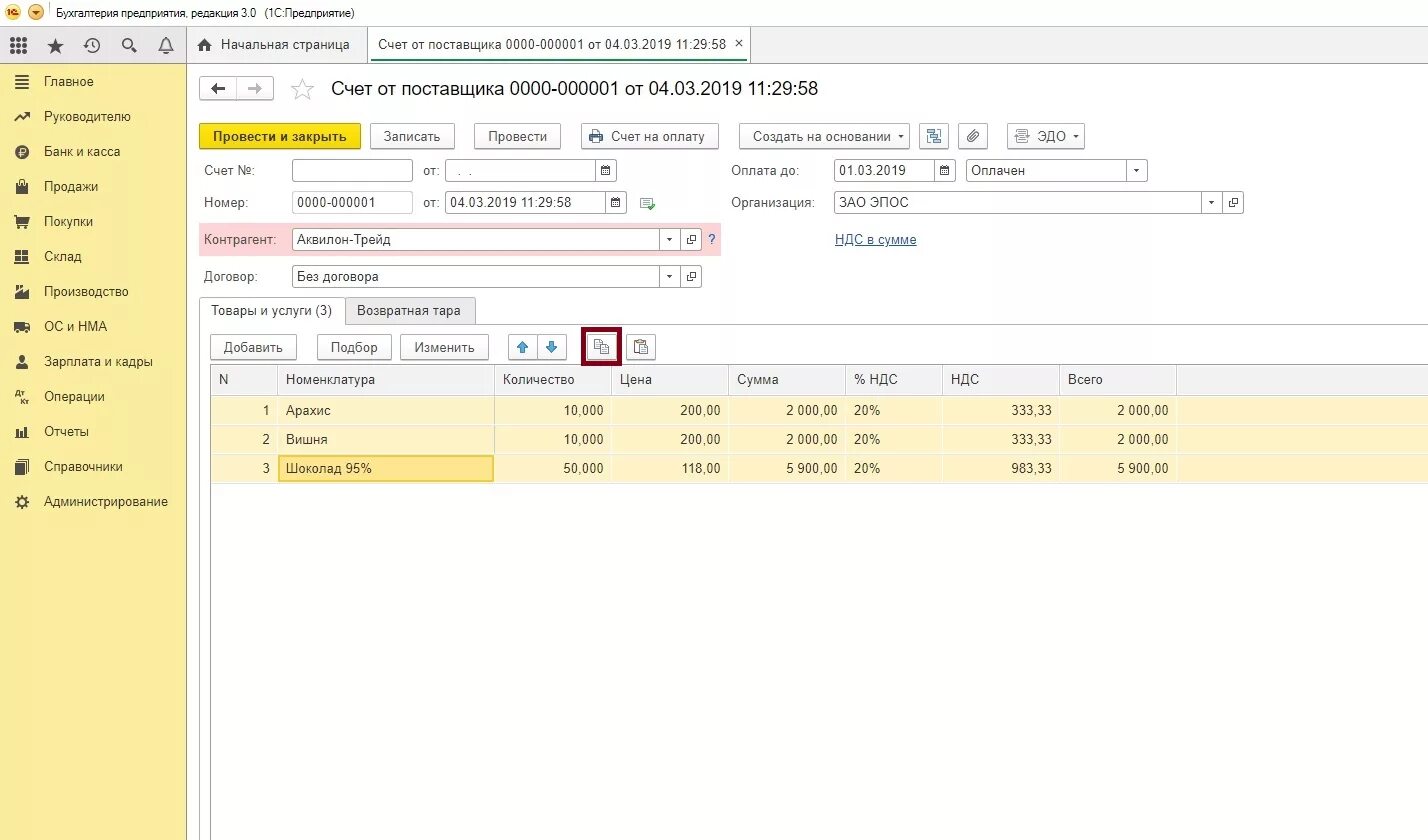Click the Номер field 0000-000001
Screen dimensions: 1428x840
click(352, 202)
